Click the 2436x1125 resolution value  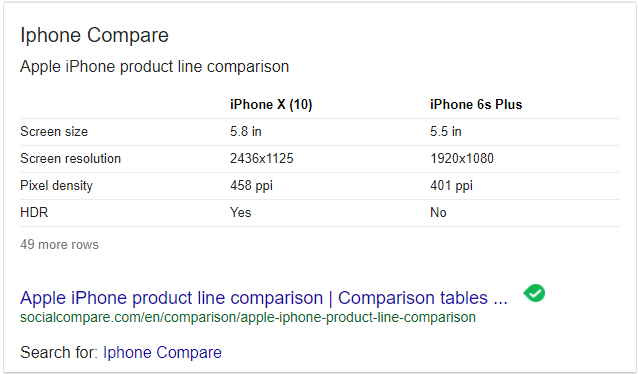point(262,158)
